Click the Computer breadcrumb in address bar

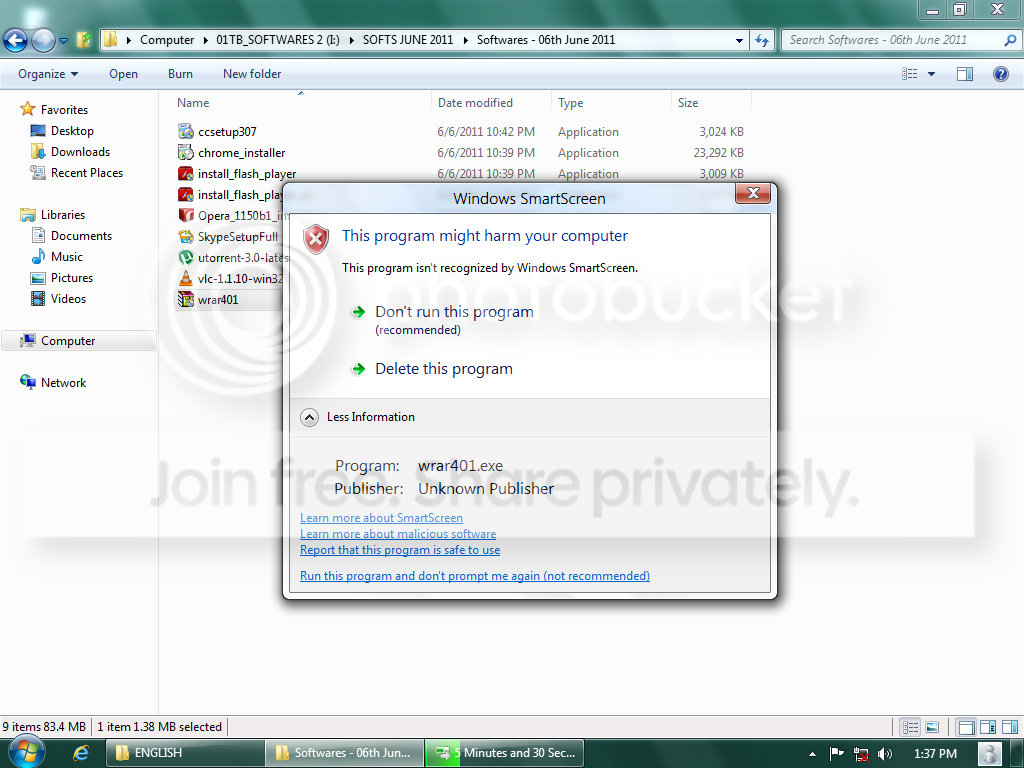167,40
